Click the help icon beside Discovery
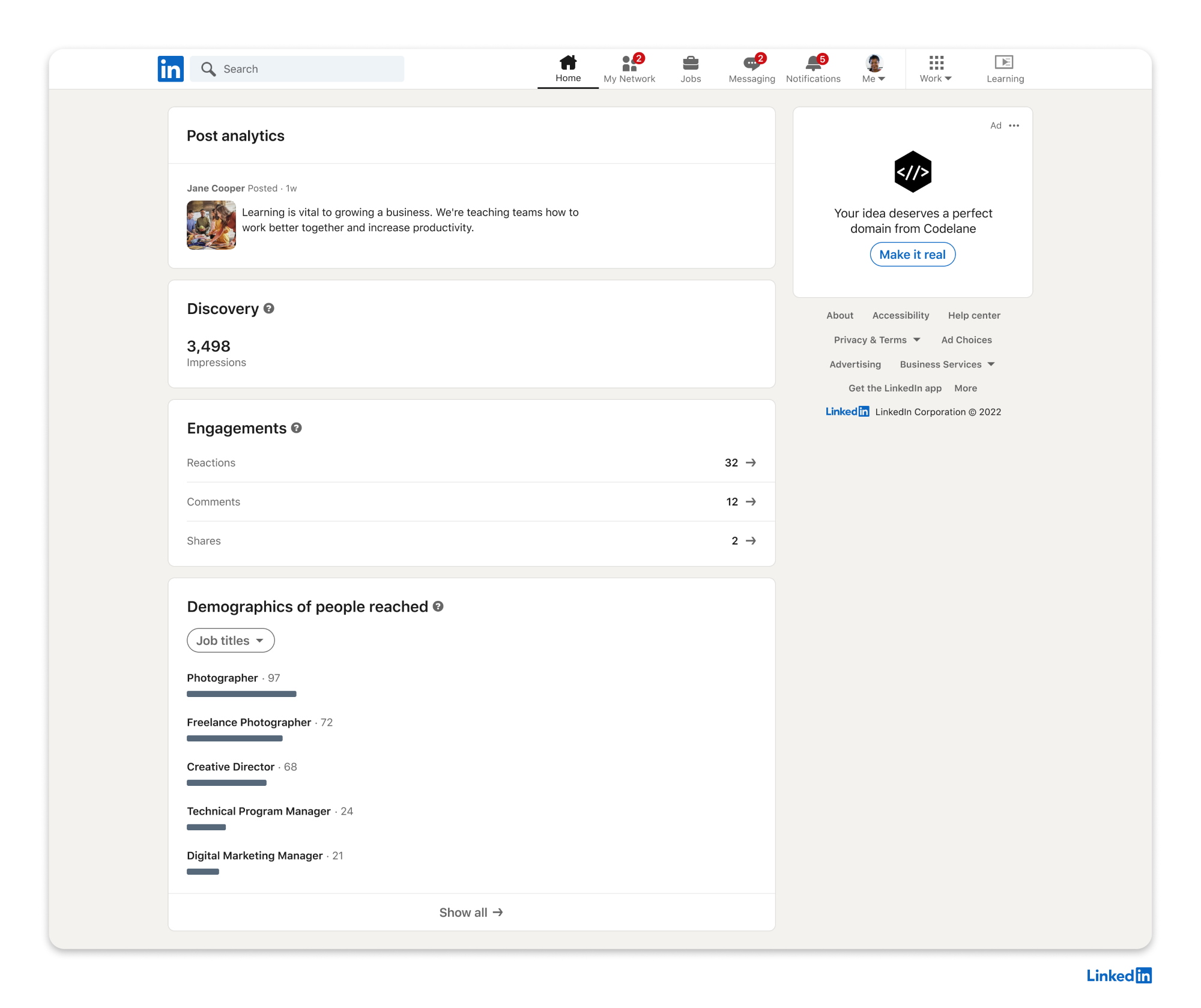This screenshot has height=1008, width=1201. click(x=269, y=308)
